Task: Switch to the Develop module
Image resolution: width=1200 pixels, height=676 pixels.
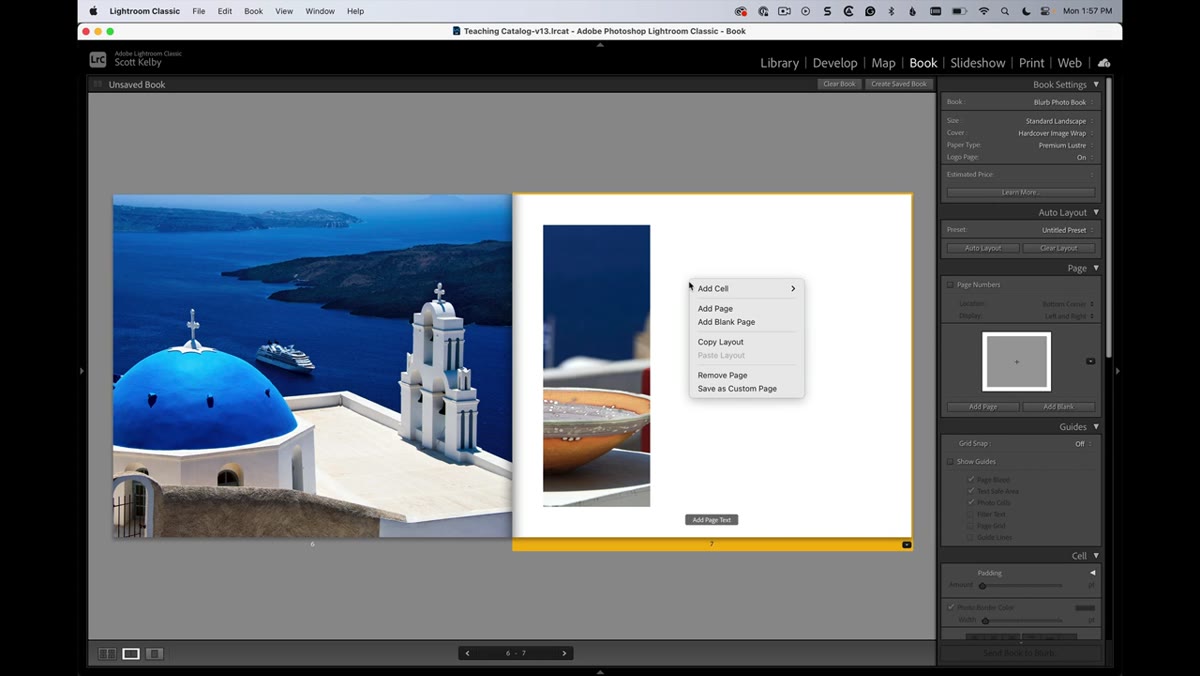Action: click(x=835, y=63)
